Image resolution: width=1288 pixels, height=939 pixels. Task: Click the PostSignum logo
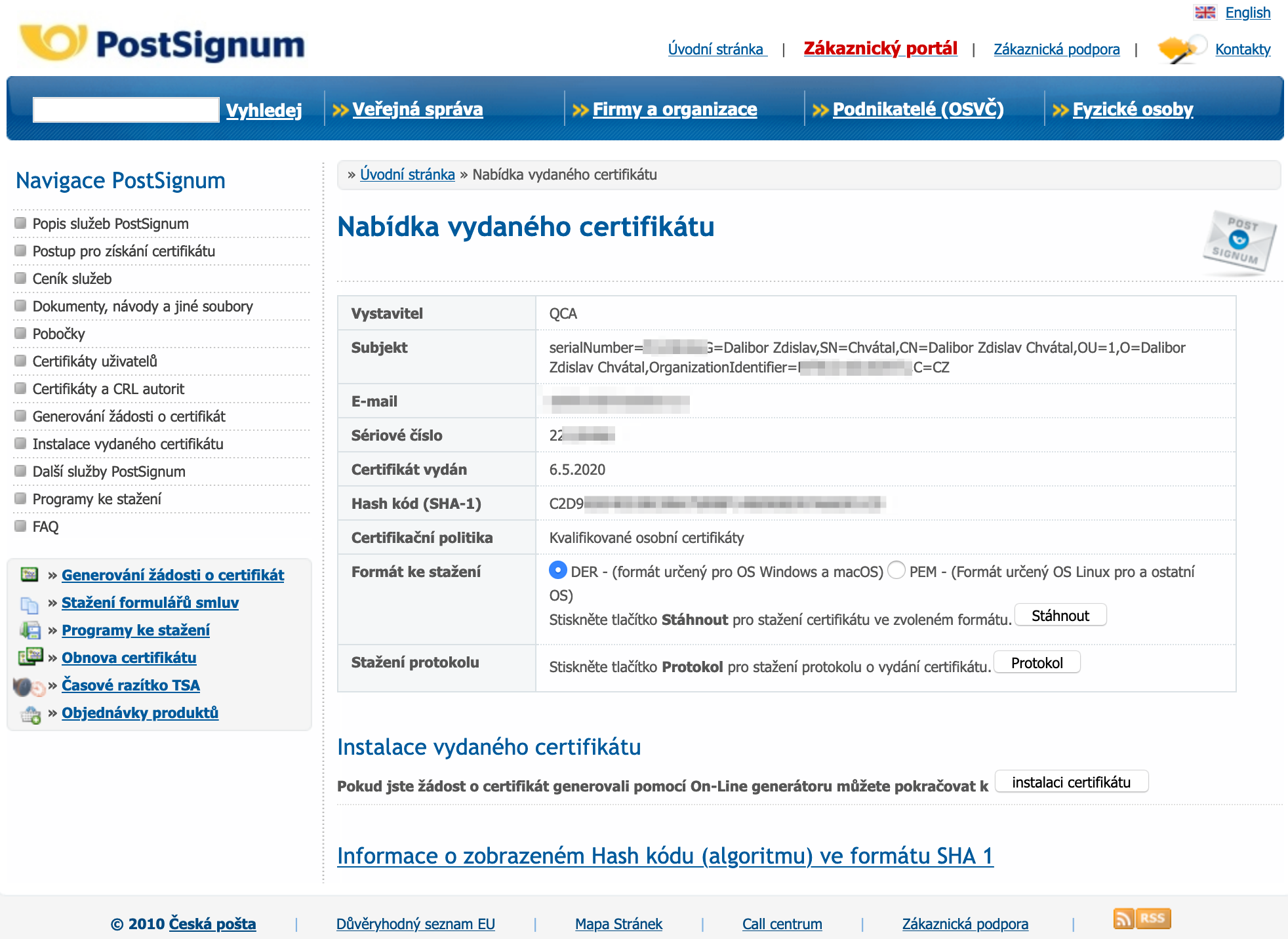point(162,43)
